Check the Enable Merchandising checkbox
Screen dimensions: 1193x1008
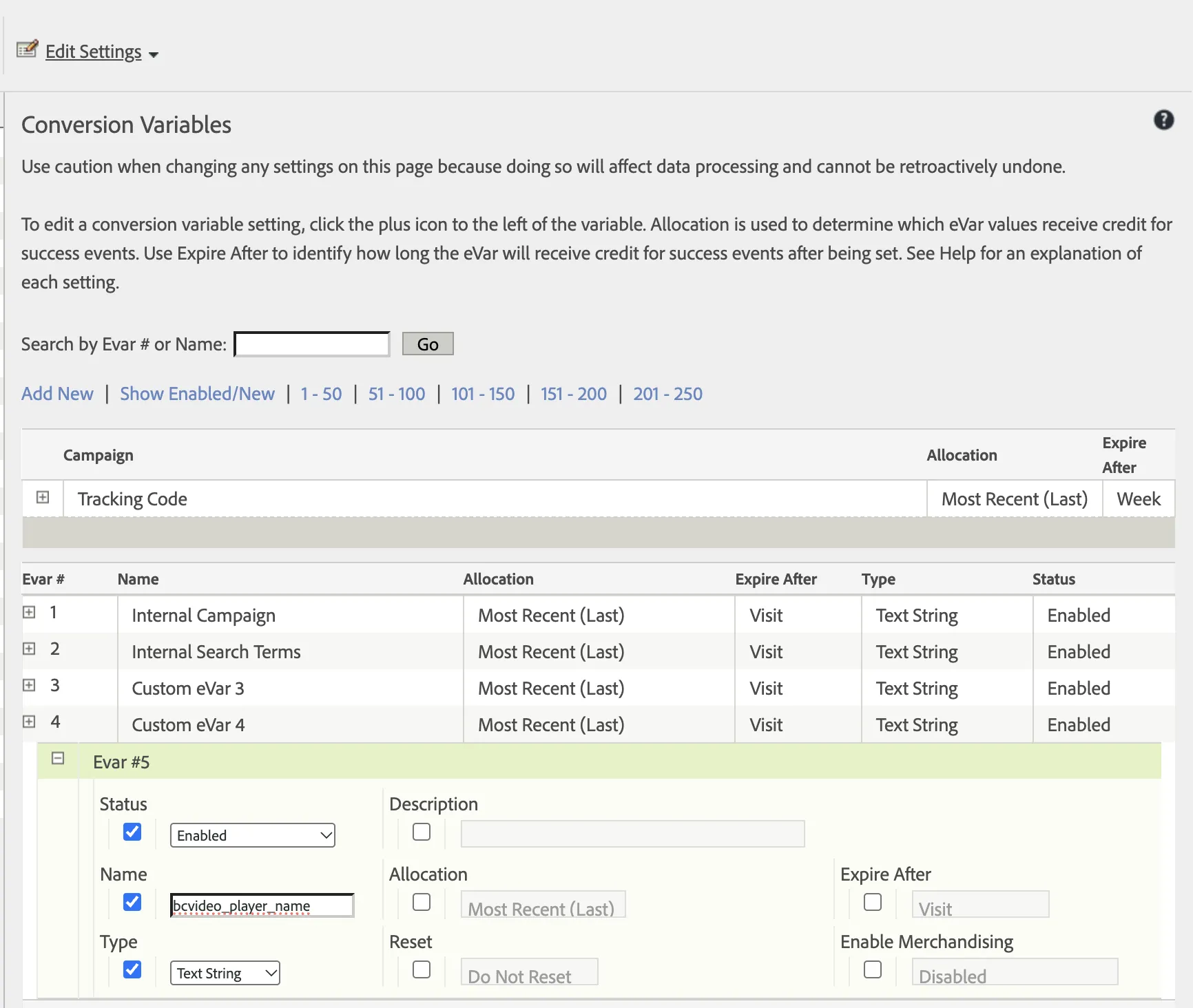pos(873,969)
